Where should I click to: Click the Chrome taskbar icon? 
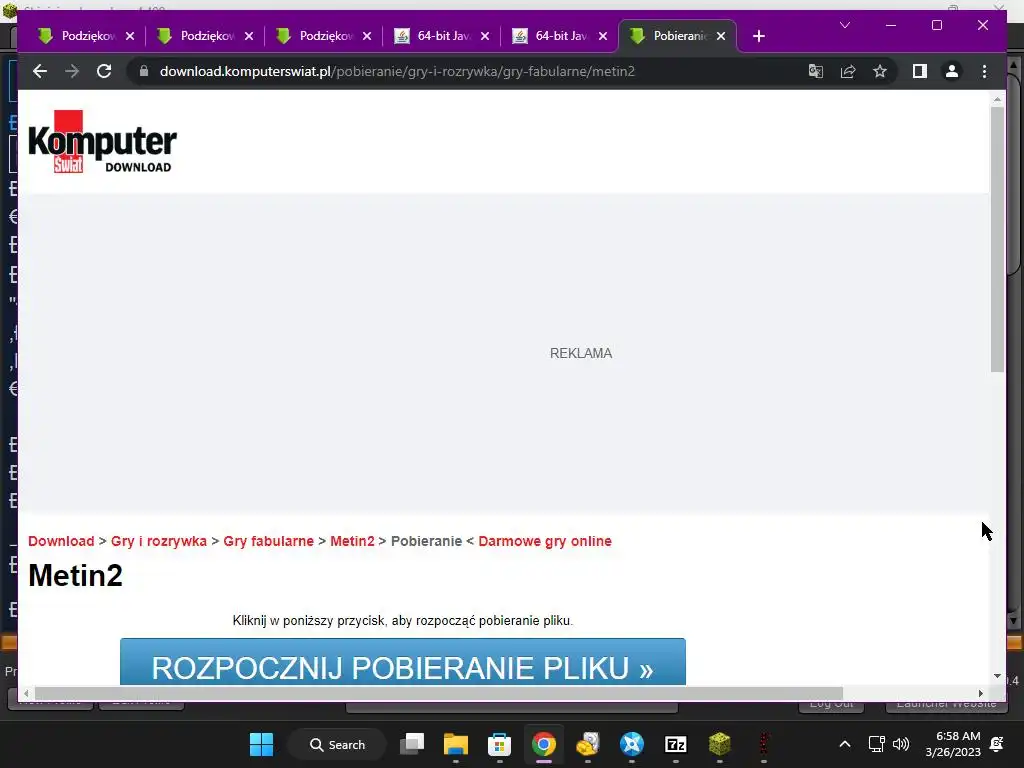pyautogui.click(x=543, y=744)
